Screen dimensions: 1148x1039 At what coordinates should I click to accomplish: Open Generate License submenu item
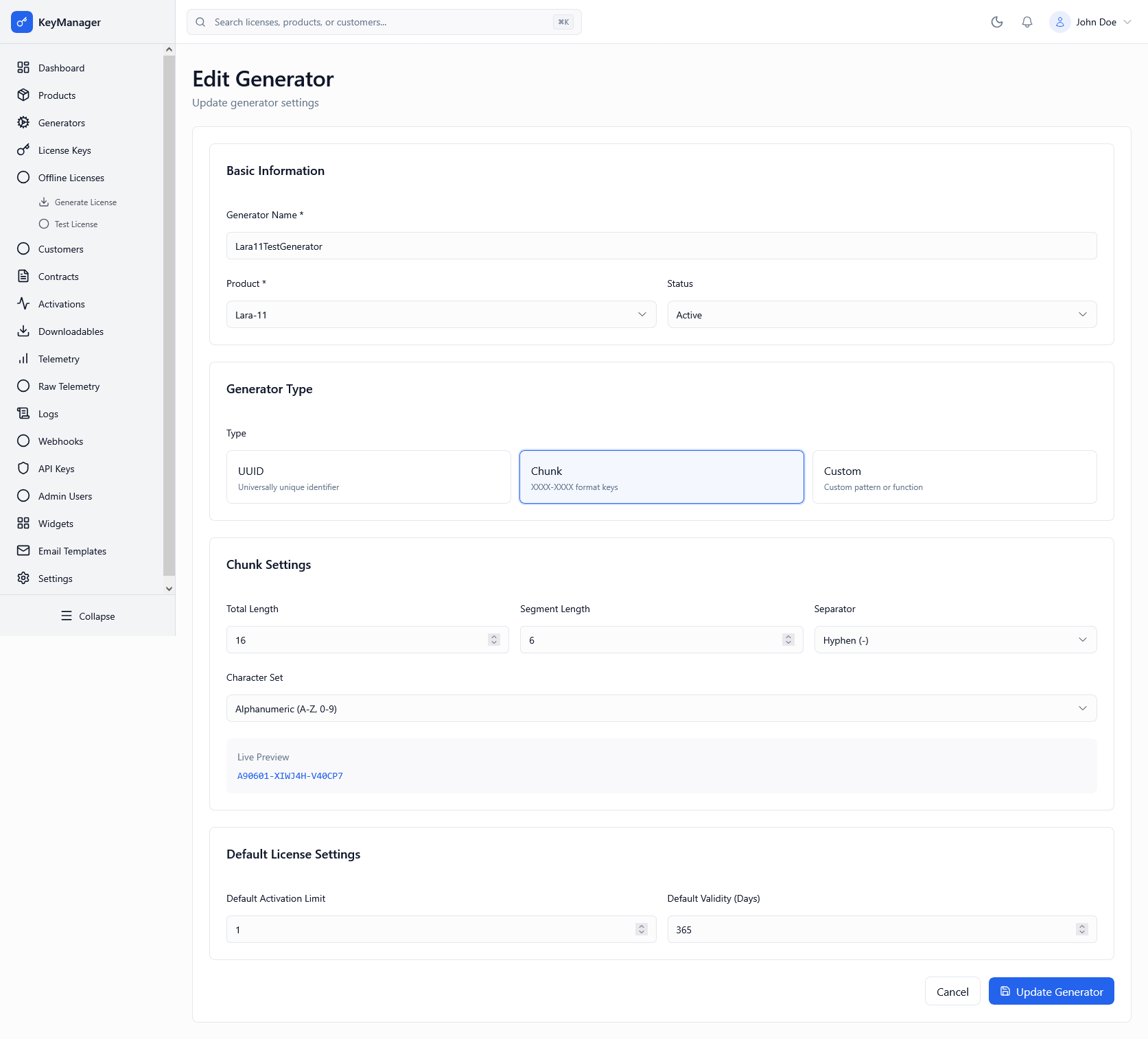[x=85, y=202]
